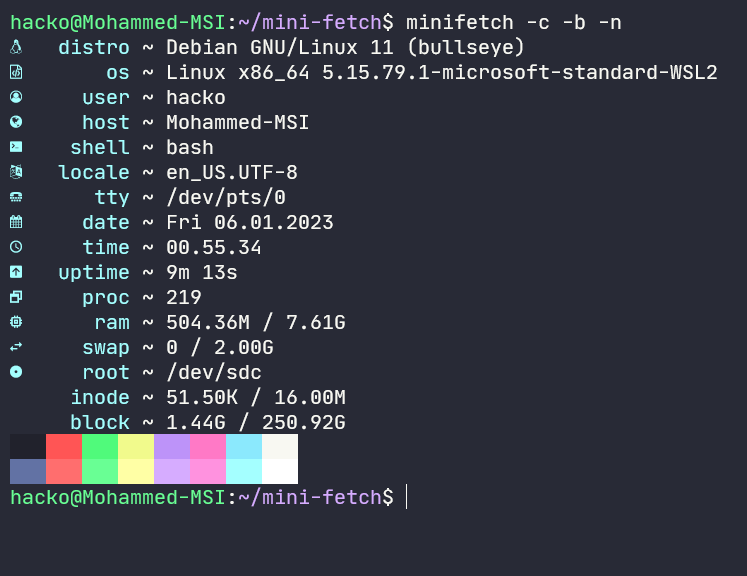Select the pale yellow swatch in the bottom row
747x576 pixels.
pyautogui.click(x=136, y=471)
